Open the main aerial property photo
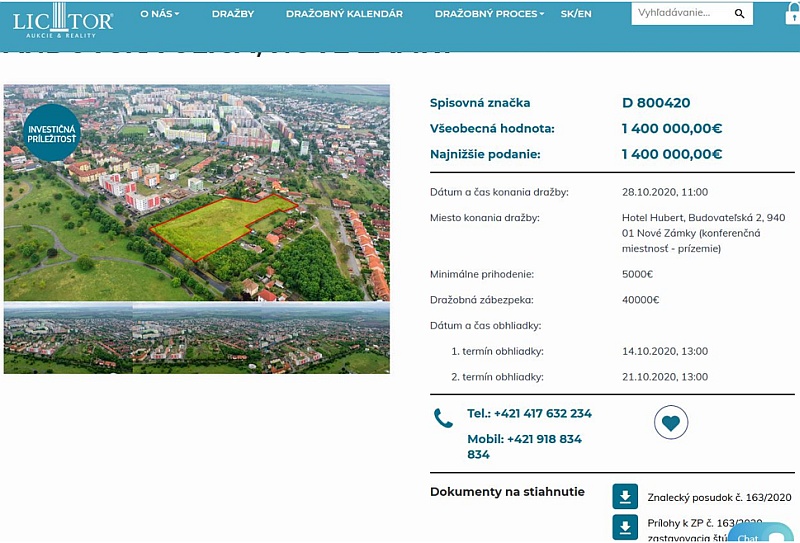800x543 pixels. point(197,193)
